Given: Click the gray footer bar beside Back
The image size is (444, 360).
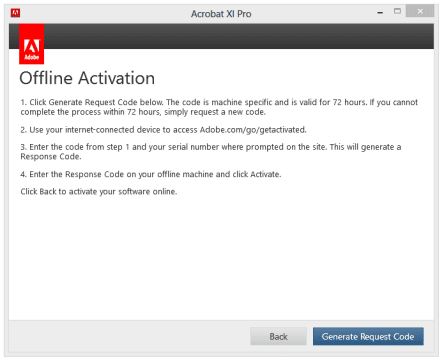Looking at the screenshot, I should pyautogui.click(x=129, y=336).
